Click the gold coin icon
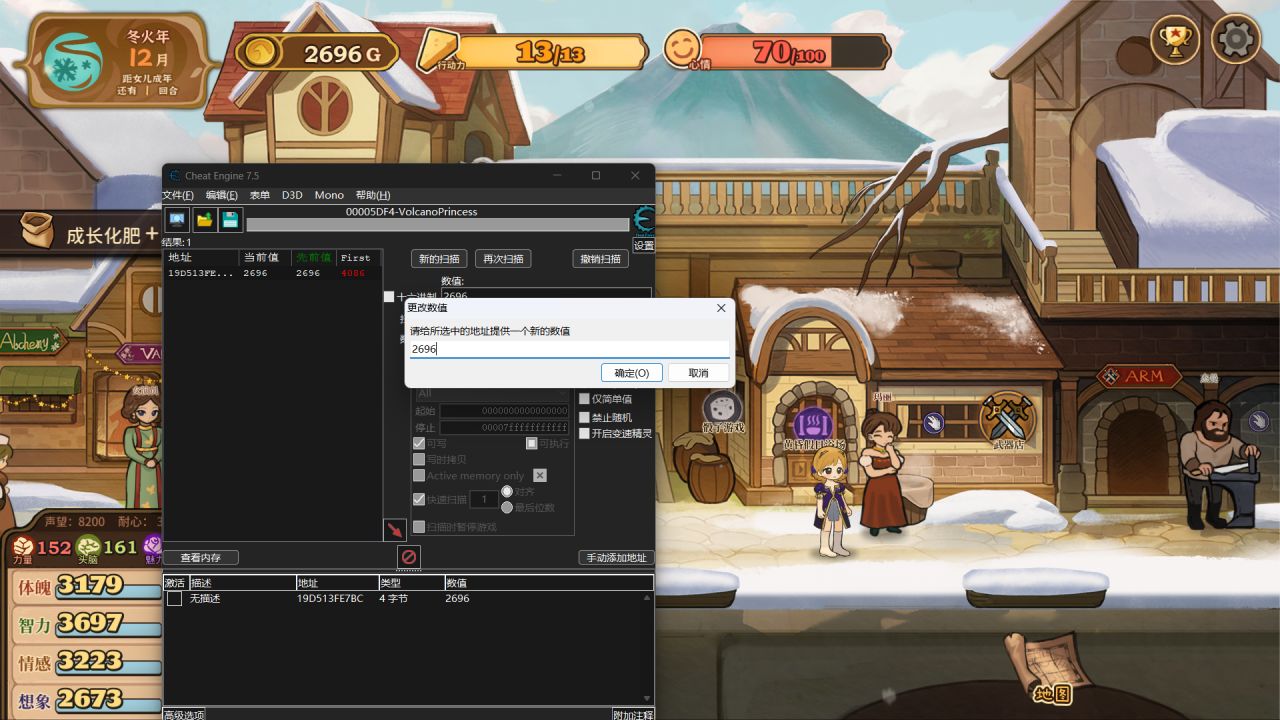The height and width of the screenshot is (720, 1280). pos(260,52)
